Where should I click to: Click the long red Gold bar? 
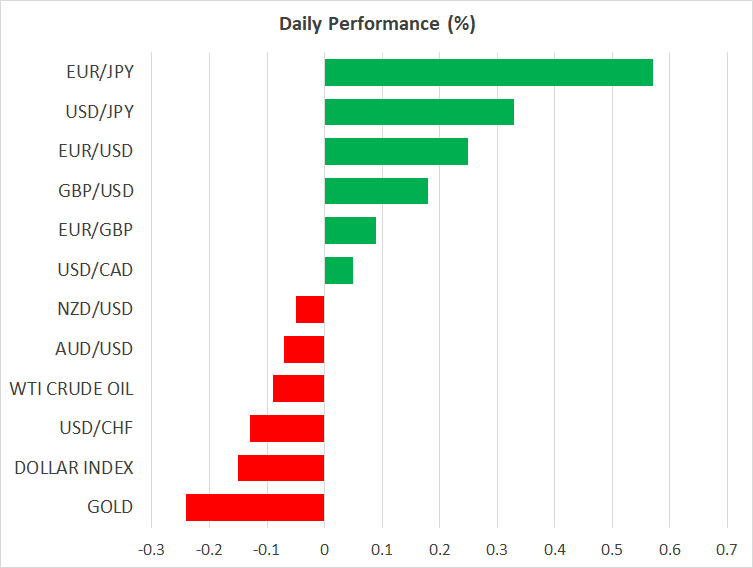(255, 507)
